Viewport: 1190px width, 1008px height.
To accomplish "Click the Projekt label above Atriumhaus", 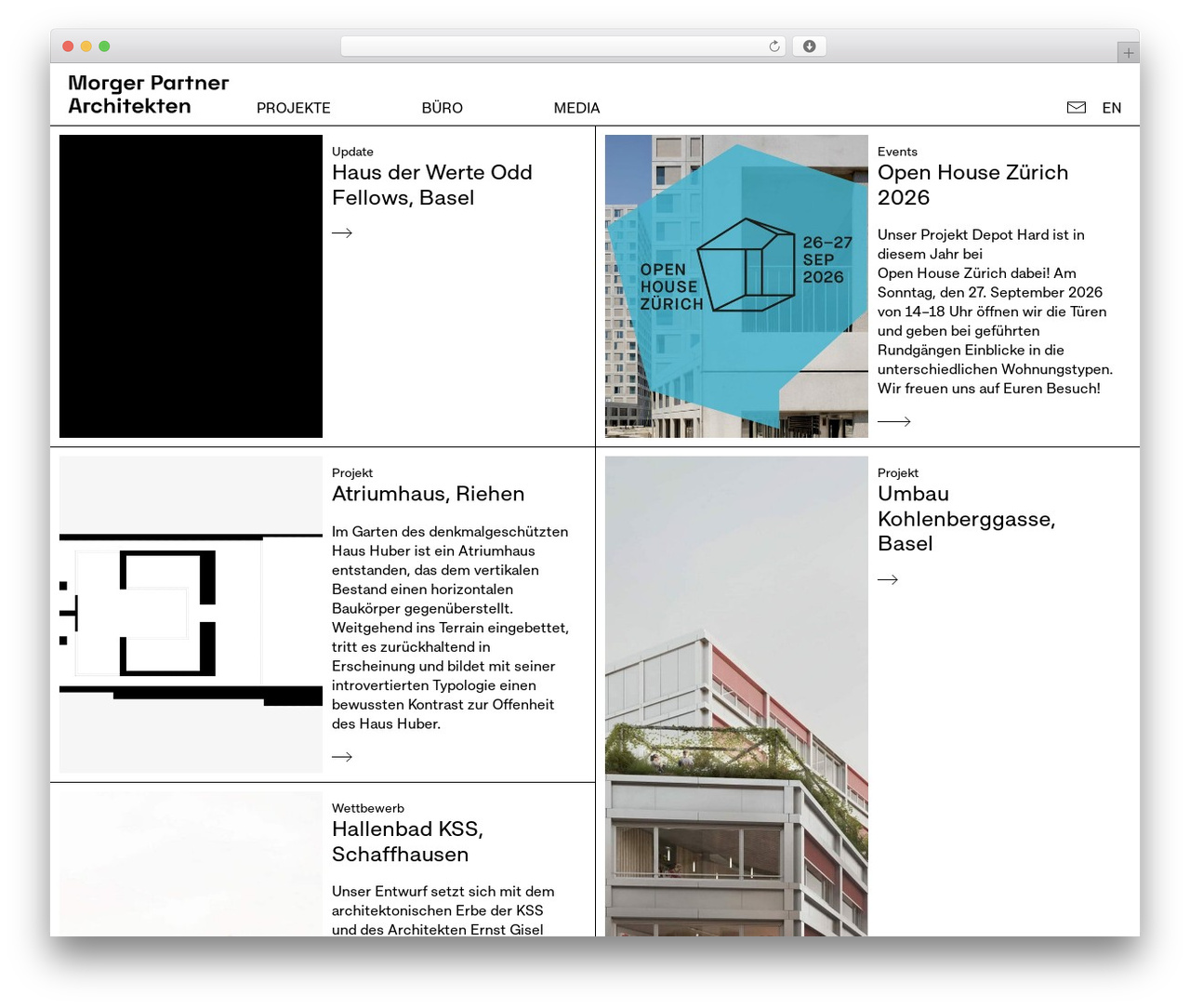I will coord(352,473).
